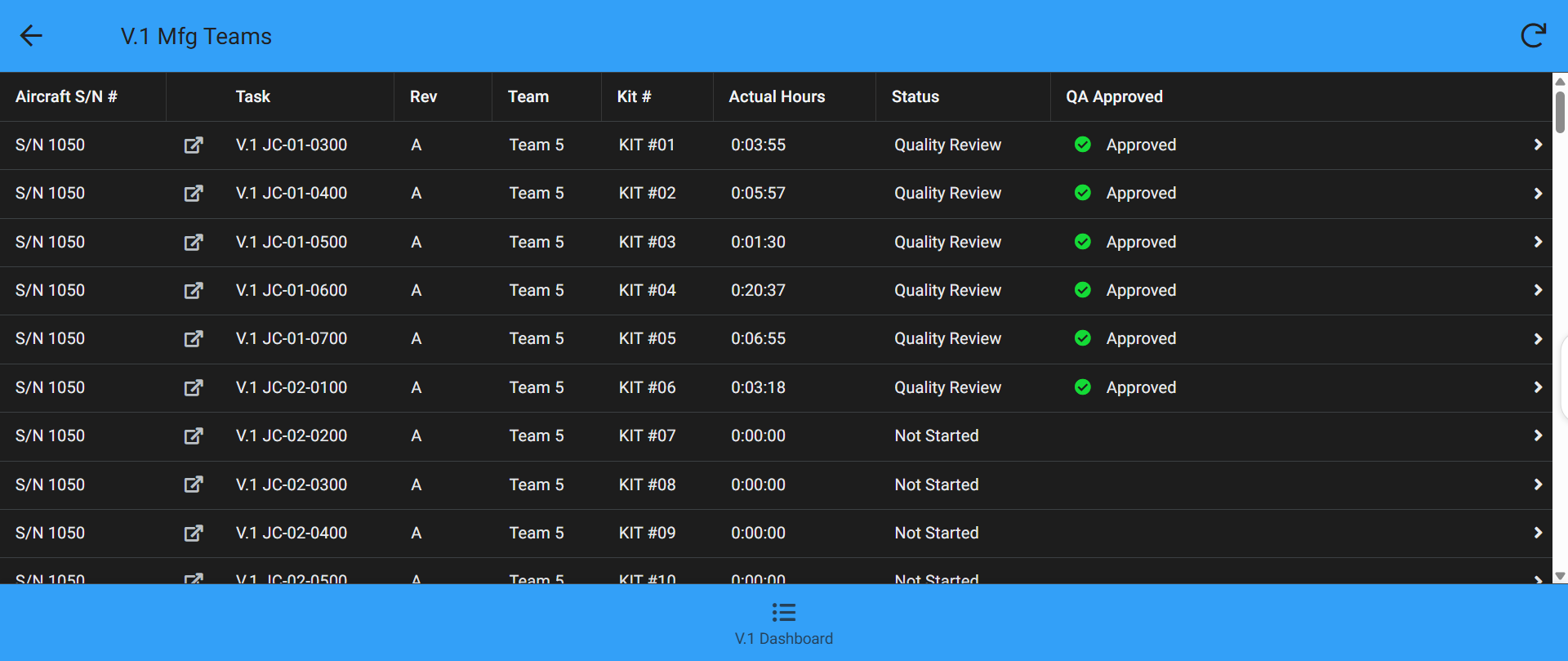Click the Aircraft S/N # column header
This screenshot has width=1568, height=661.
coord(66,96)
